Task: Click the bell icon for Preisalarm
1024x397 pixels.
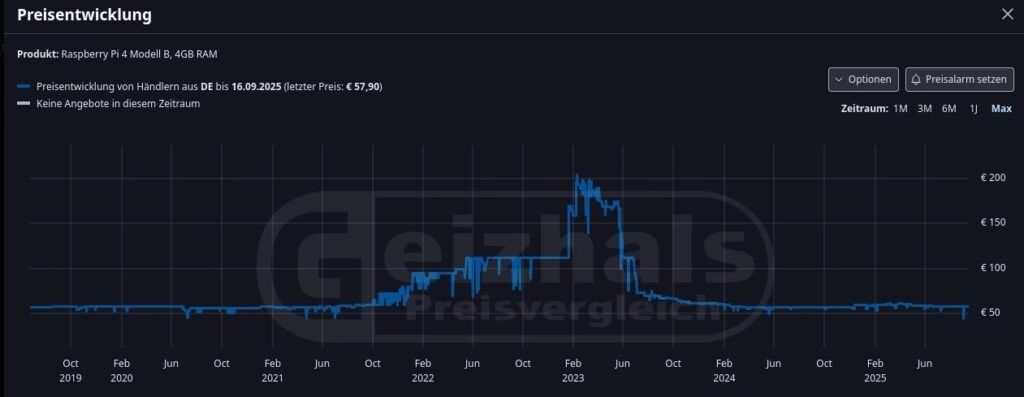Action: tap(916, 80)
